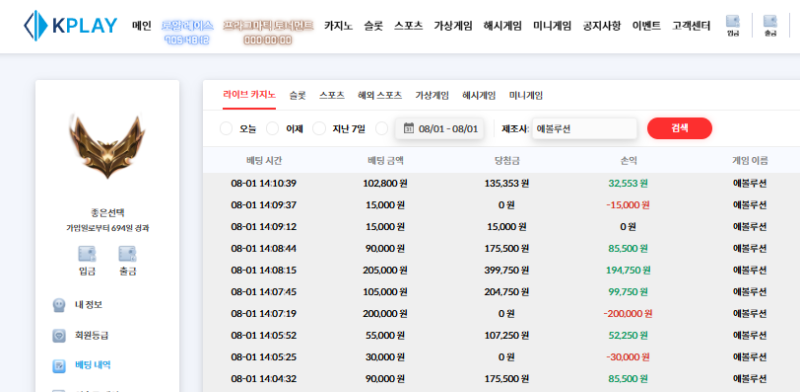Click the bet amount 102,800 원

tap(385, 183)
